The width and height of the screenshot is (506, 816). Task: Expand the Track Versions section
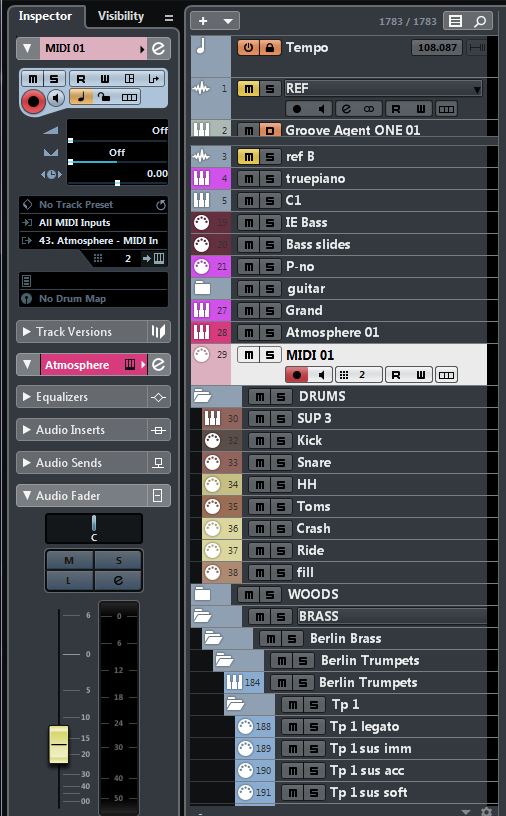pos(27,332)
